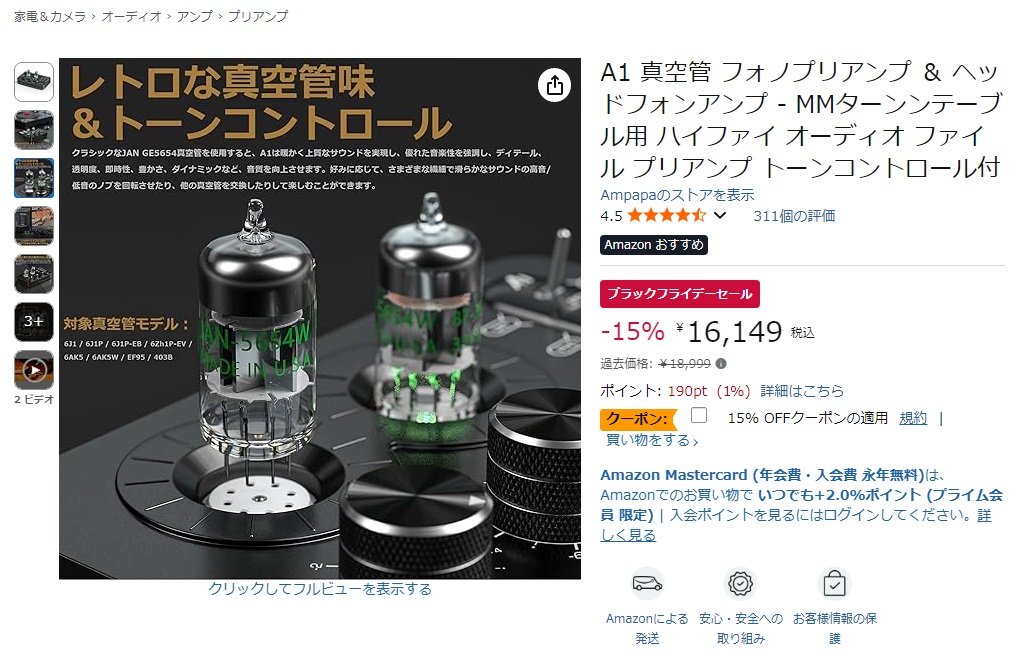This screenshot has width=1024, height=664.
Task: Open the 家電&カメラ breadcrumb
Action: click(x=50, y=16)
